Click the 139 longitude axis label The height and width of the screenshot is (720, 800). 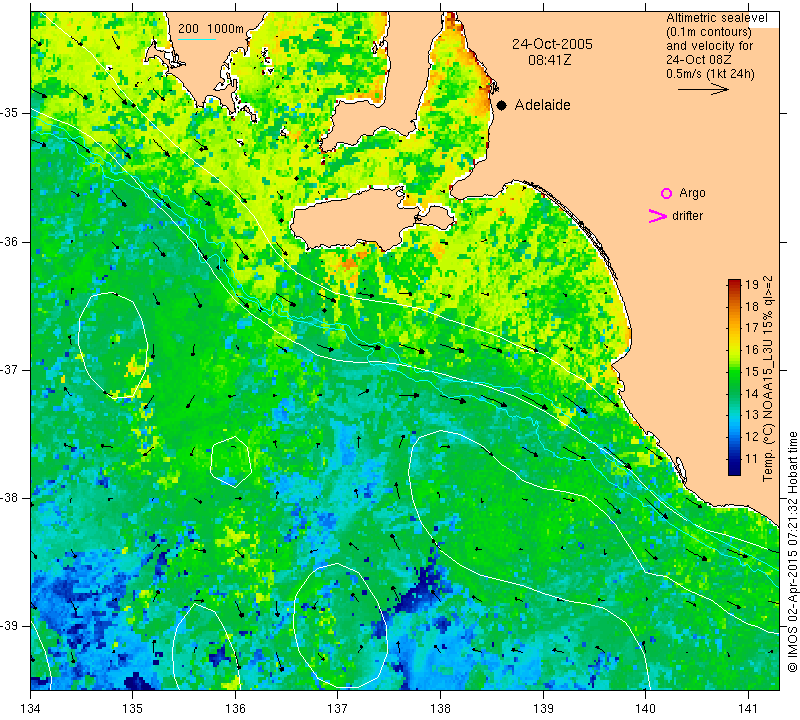(x=543, y=708)
